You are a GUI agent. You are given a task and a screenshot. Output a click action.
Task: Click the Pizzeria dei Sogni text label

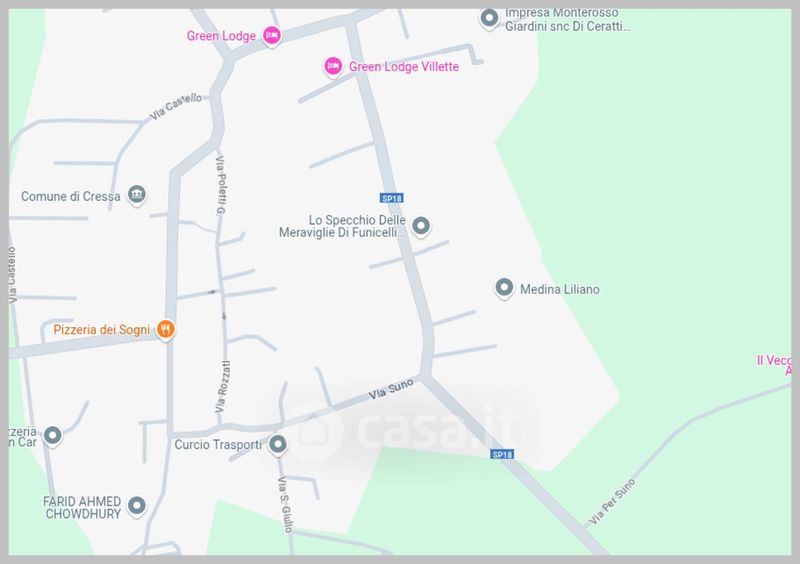click(x=102, y=330)
